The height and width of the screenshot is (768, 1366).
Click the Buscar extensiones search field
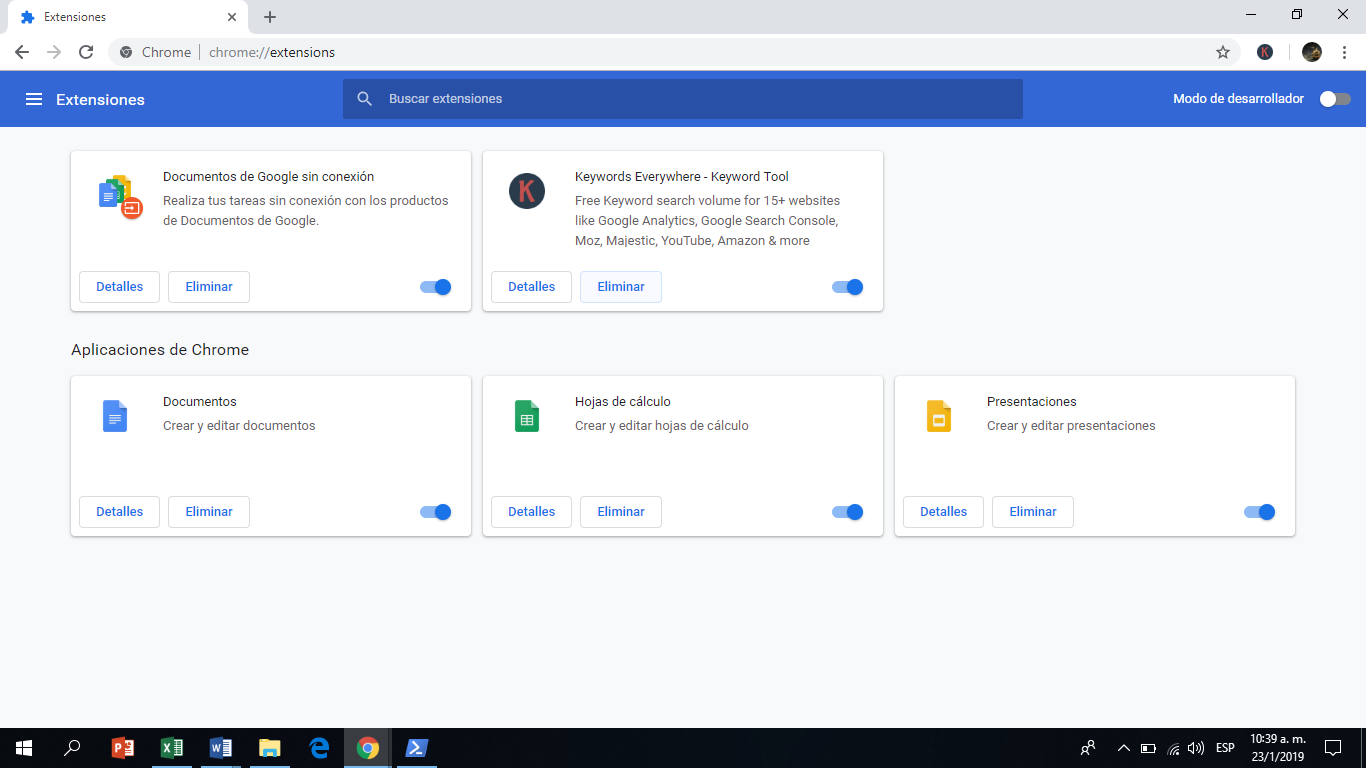click(683, 99)
